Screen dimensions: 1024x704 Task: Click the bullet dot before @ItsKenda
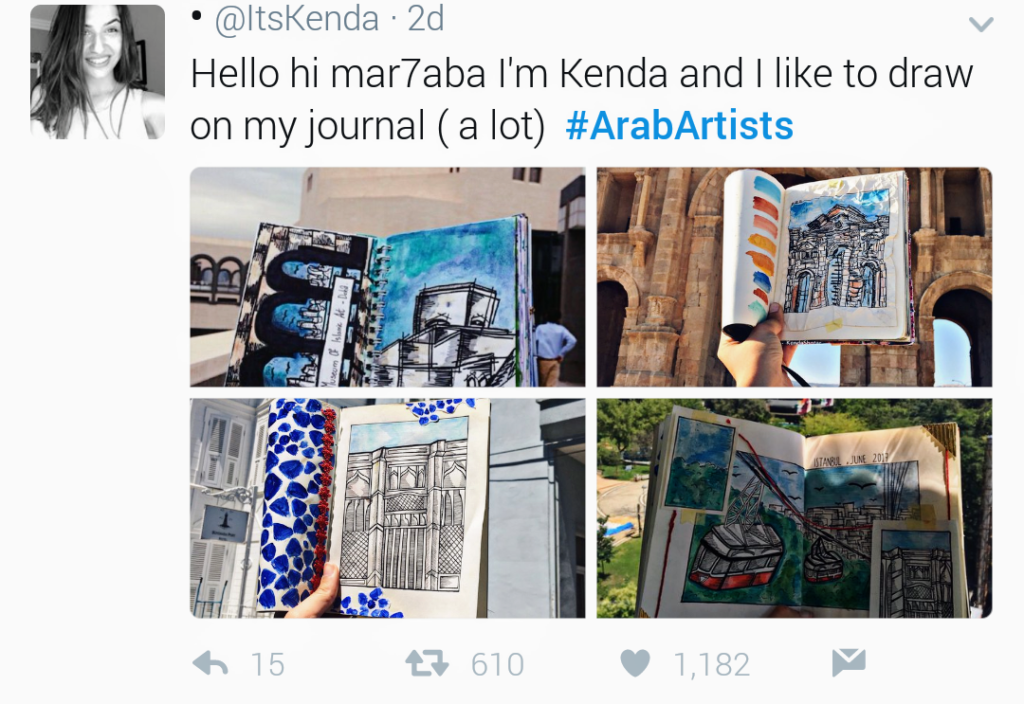click(x=196, y=17)
